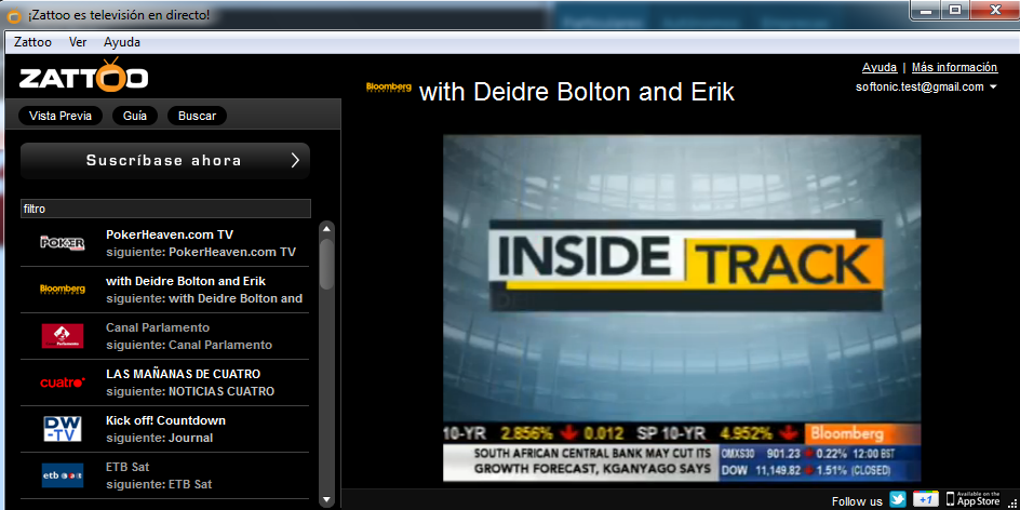
Task: Switch to Vista Previa tab
Action: pos(60,116)
